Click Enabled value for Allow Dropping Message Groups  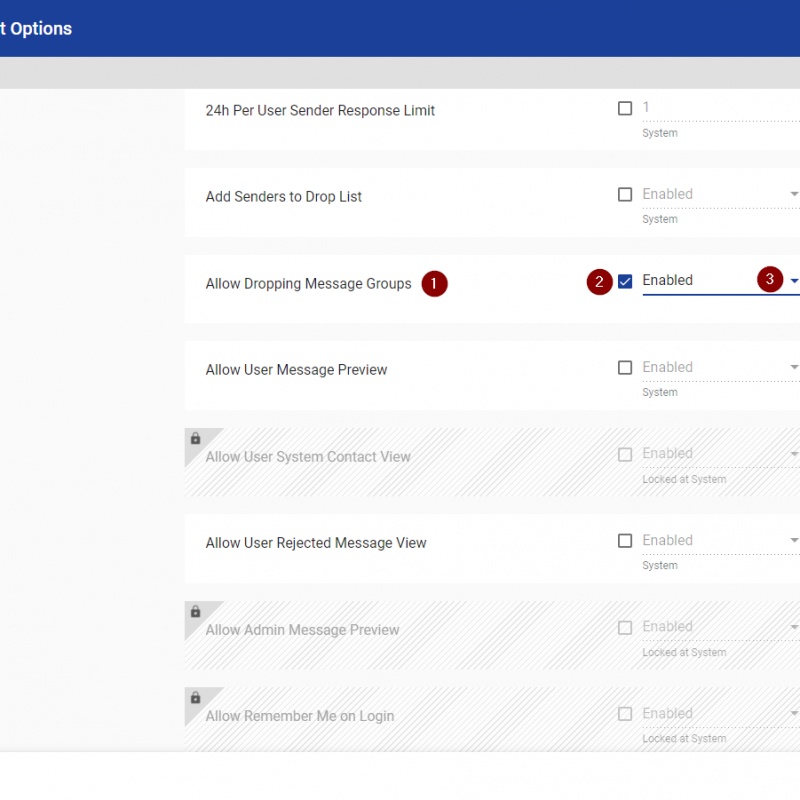[x=667, y=280]
